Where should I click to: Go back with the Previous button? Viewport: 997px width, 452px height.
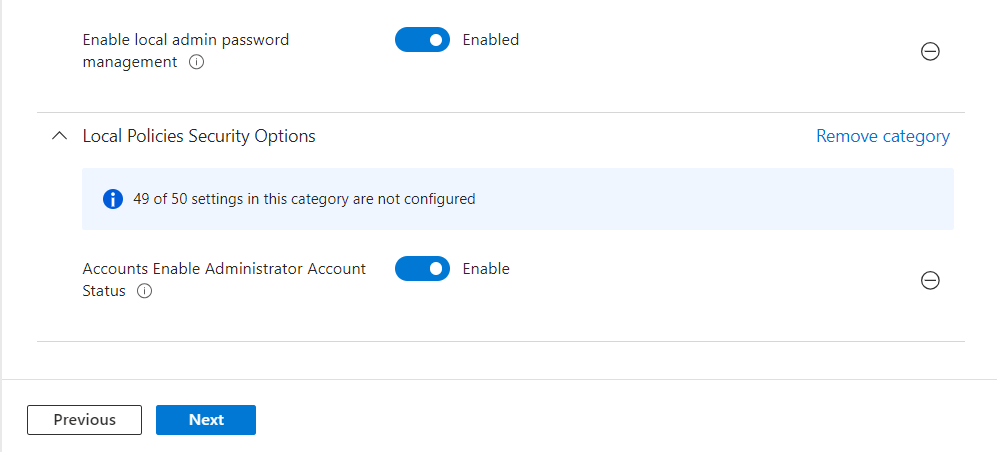pyautogui.click(x=85, y=420)
